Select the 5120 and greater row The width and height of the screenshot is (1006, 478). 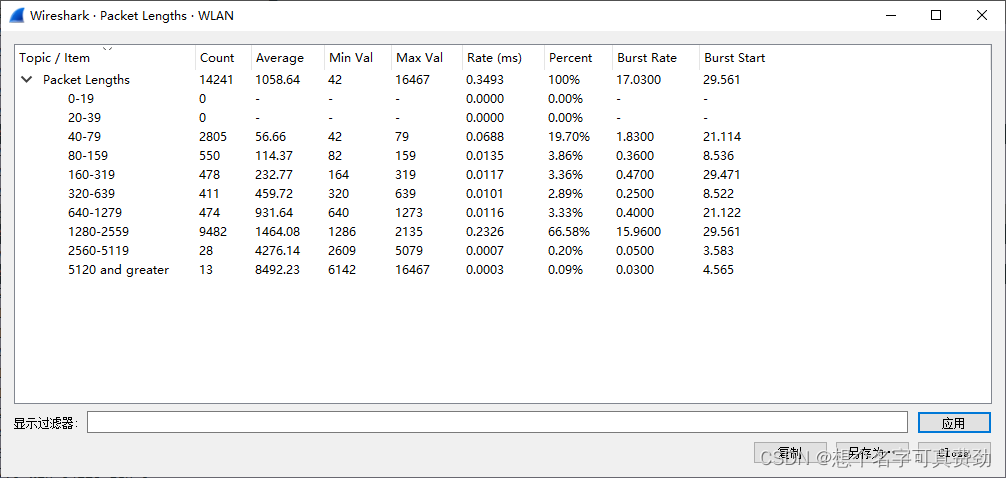[503, 269]
